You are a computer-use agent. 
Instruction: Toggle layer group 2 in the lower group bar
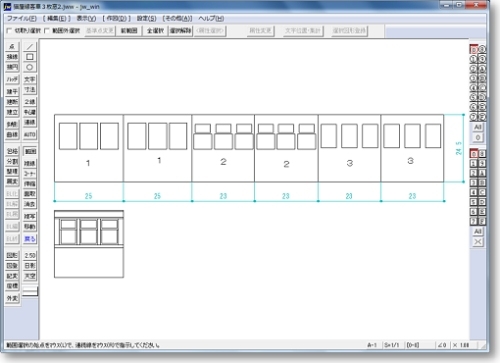tap(474, 173)
